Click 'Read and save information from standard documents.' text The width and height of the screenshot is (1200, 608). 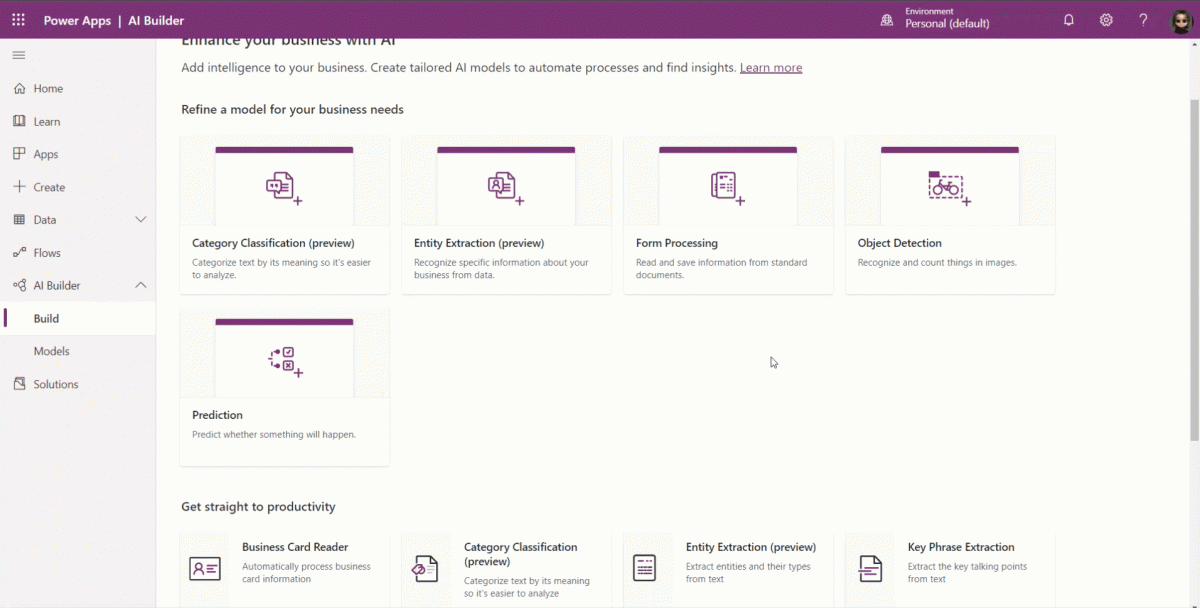721,269
